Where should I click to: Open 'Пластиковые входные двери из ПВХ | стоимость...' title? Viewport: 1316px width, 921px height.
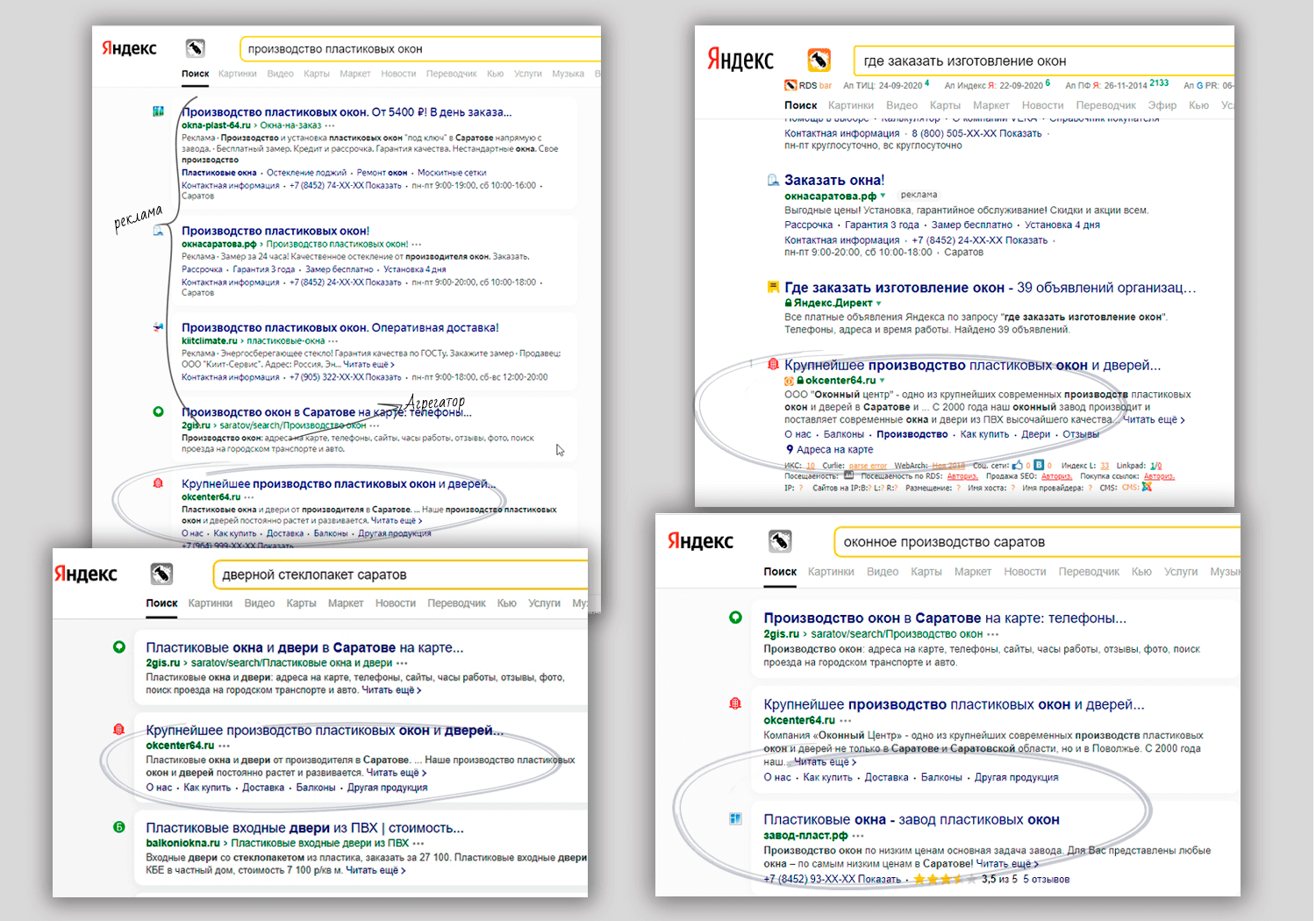coord(305,828)
